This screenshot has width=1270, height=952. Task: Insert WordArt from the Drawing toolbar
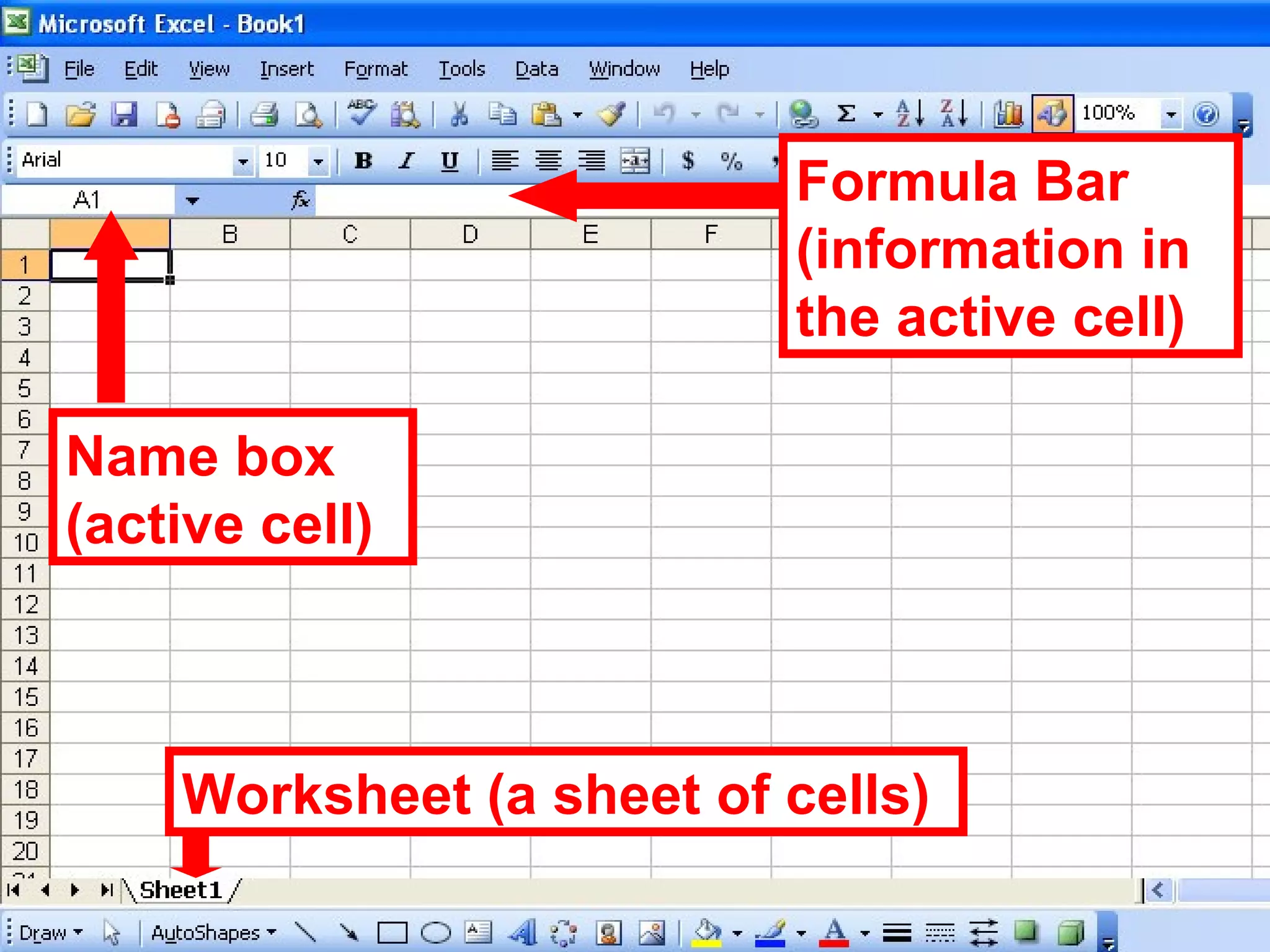(523, 932)
